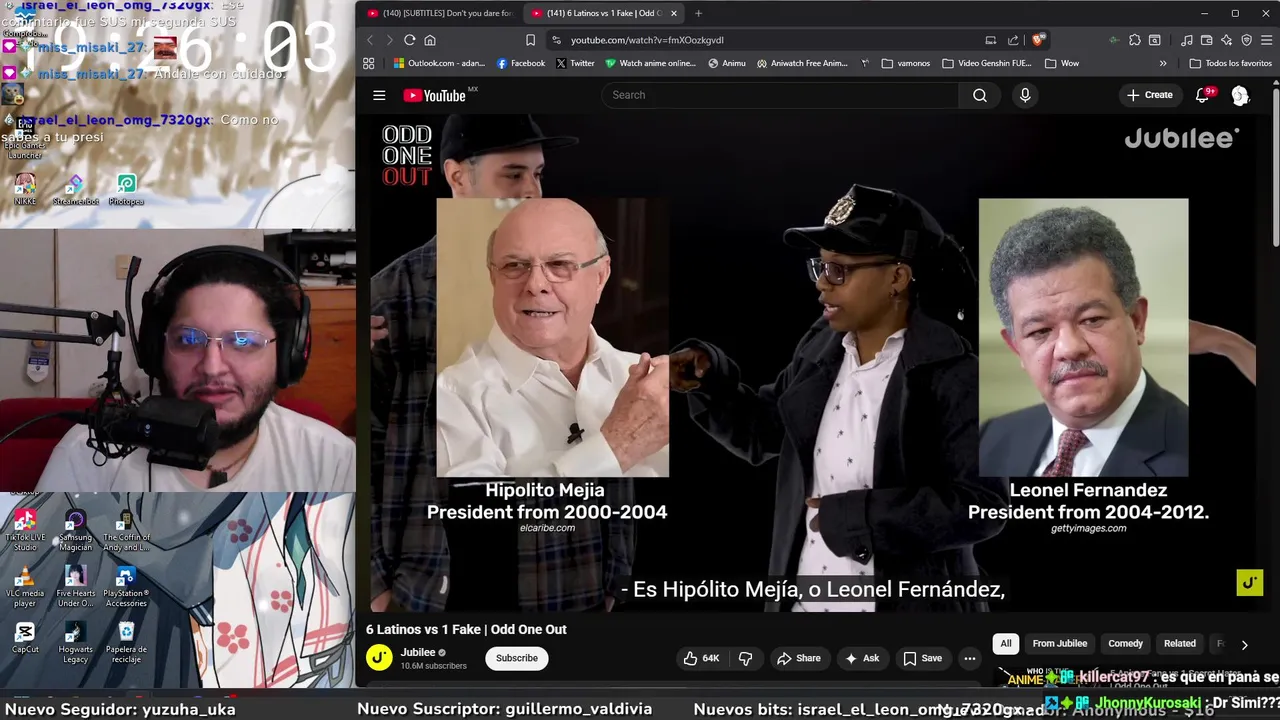The width and height of the screenshot is (1280, 720).
Task: Like the video with 64K thumbs up
Action: [x=701, y=658]
